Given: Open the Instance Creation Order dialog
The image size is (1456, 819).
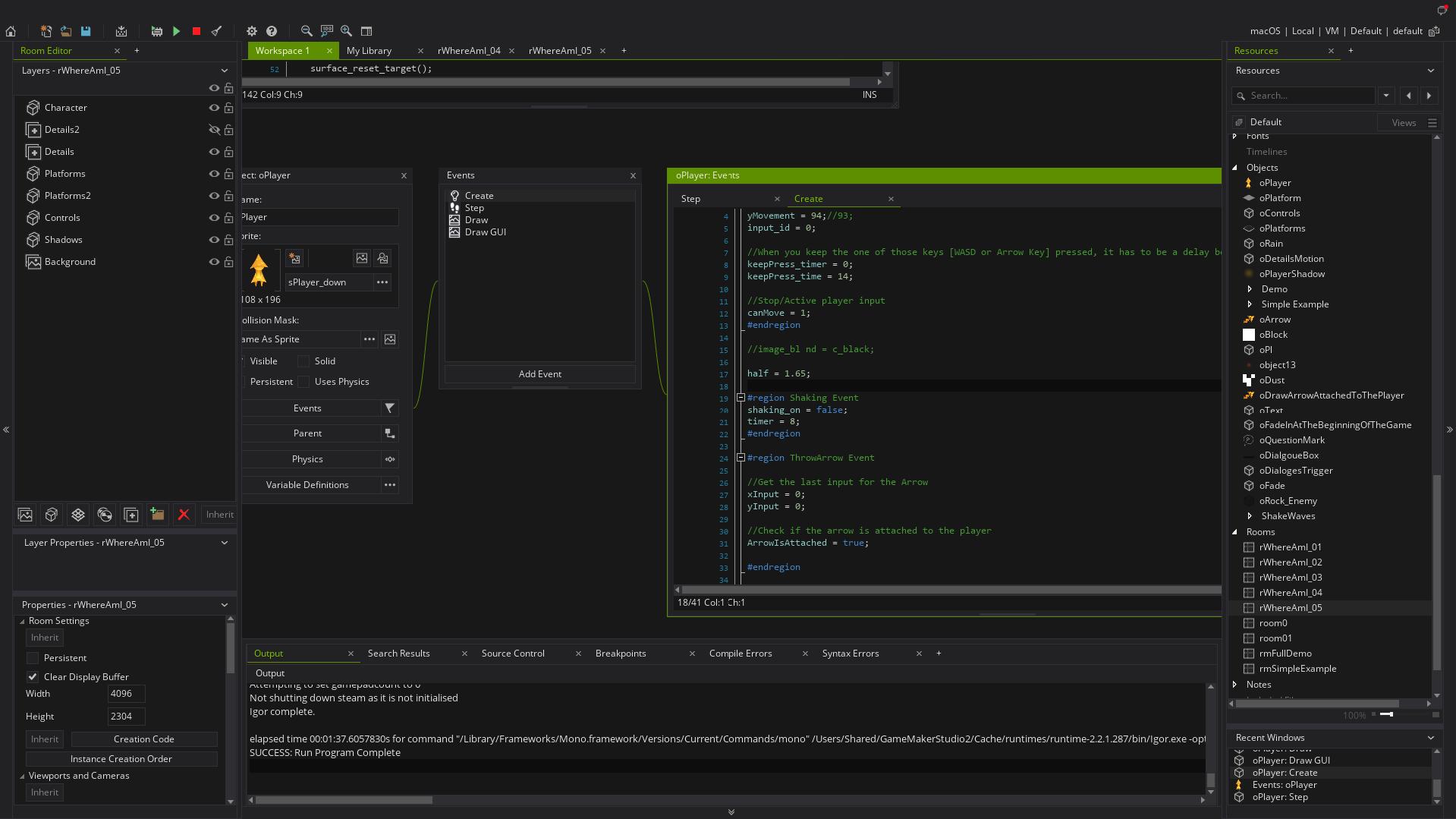Looking at the screenshot, I should [x=121, y=758].
